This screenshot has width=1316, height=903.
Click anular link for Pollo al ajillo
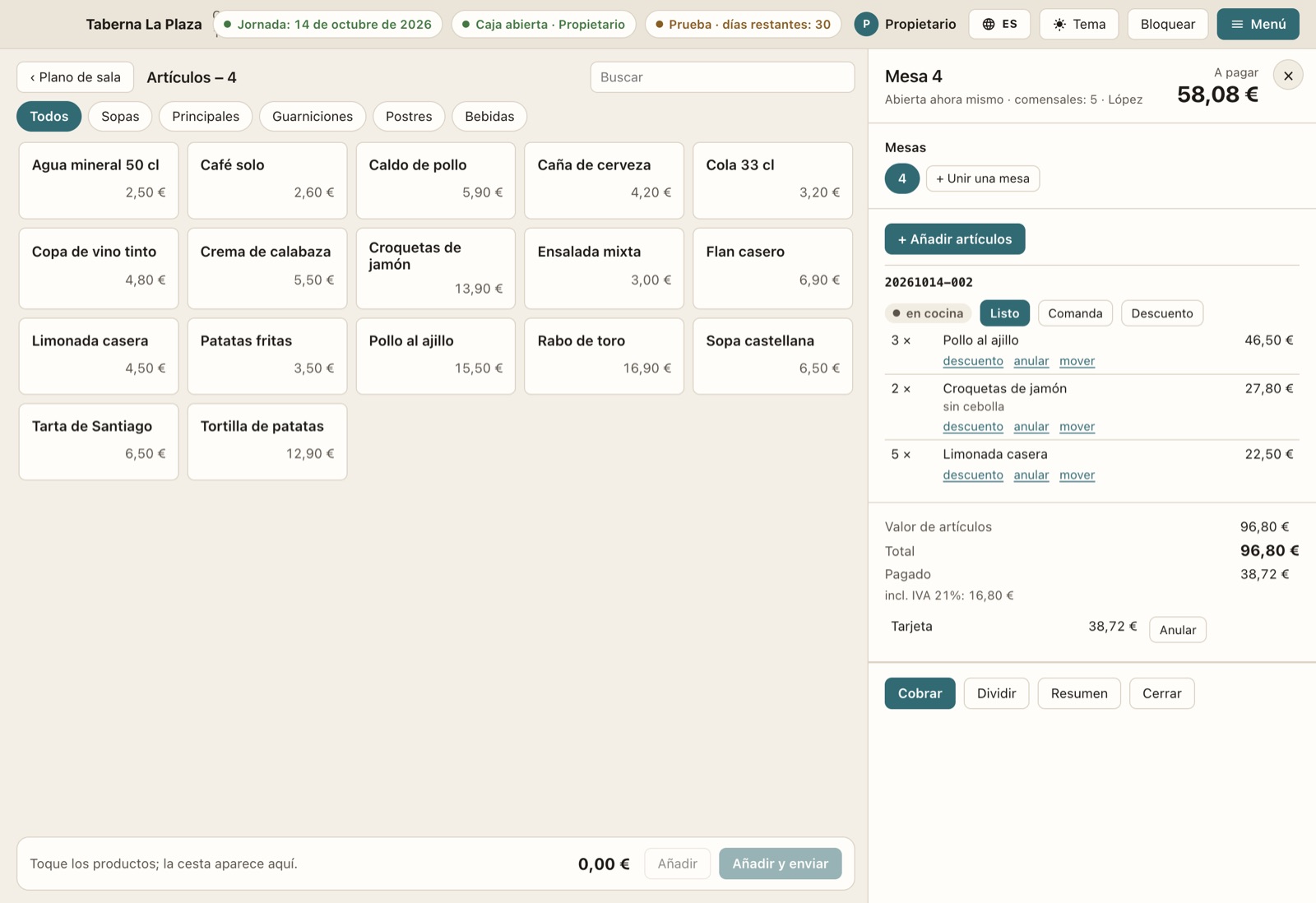point(1031,361)
